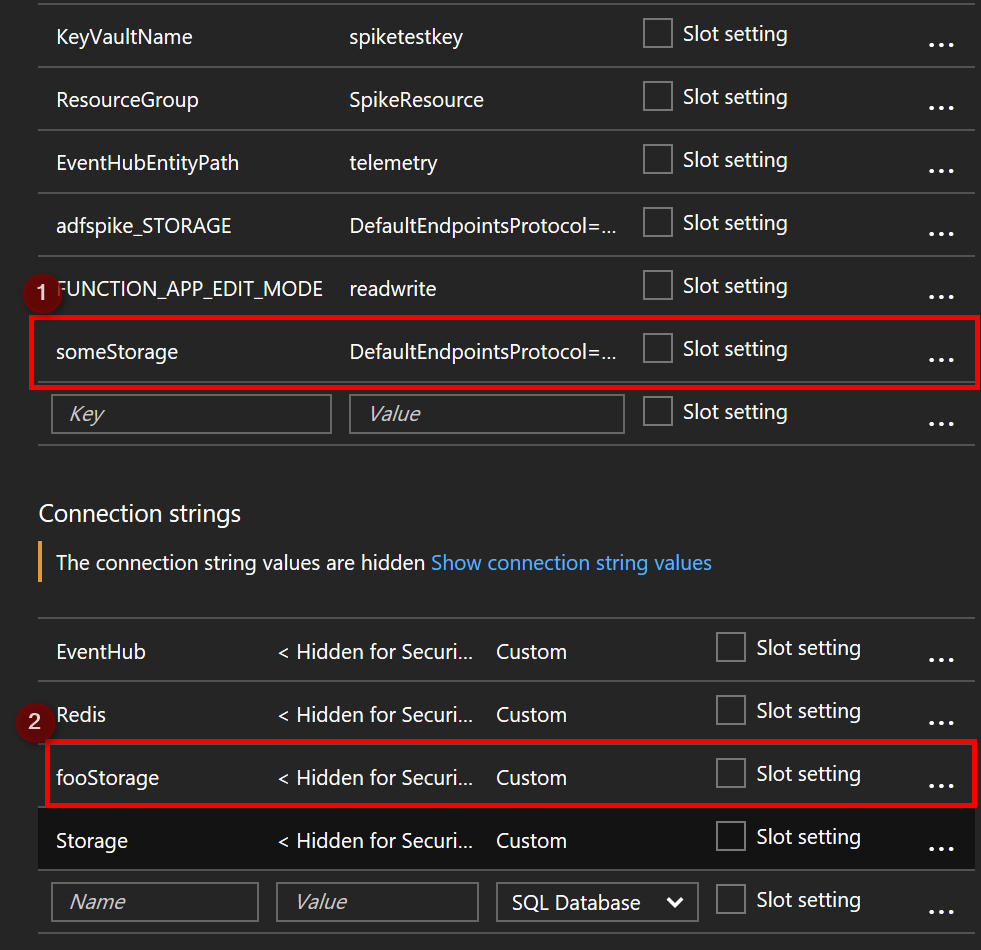Open the ellipsis menu for EventHub connection string
This screenshot has width=981, height=950.
pos(941,660)
